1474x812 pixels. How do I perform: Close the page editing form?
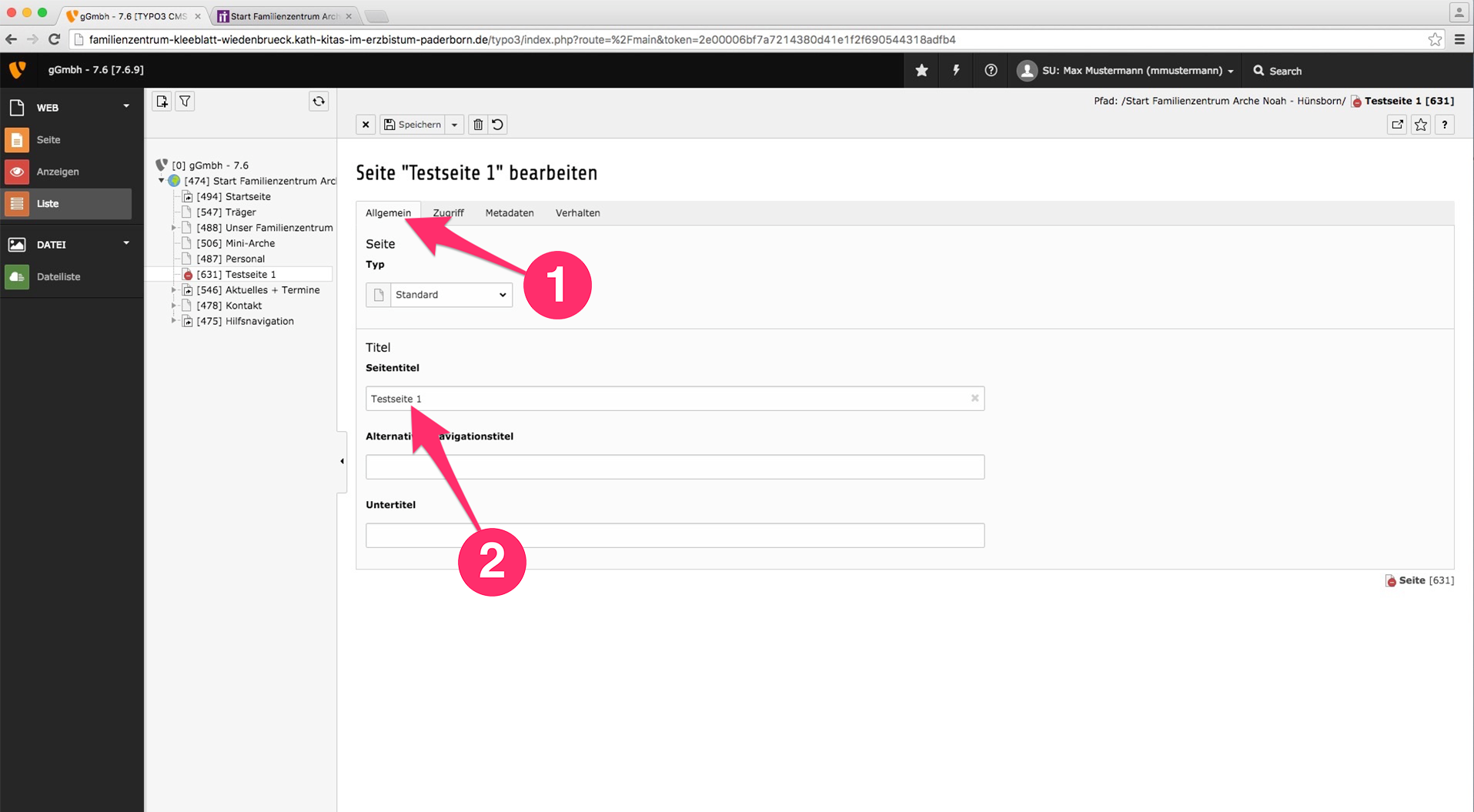[366, 125]
